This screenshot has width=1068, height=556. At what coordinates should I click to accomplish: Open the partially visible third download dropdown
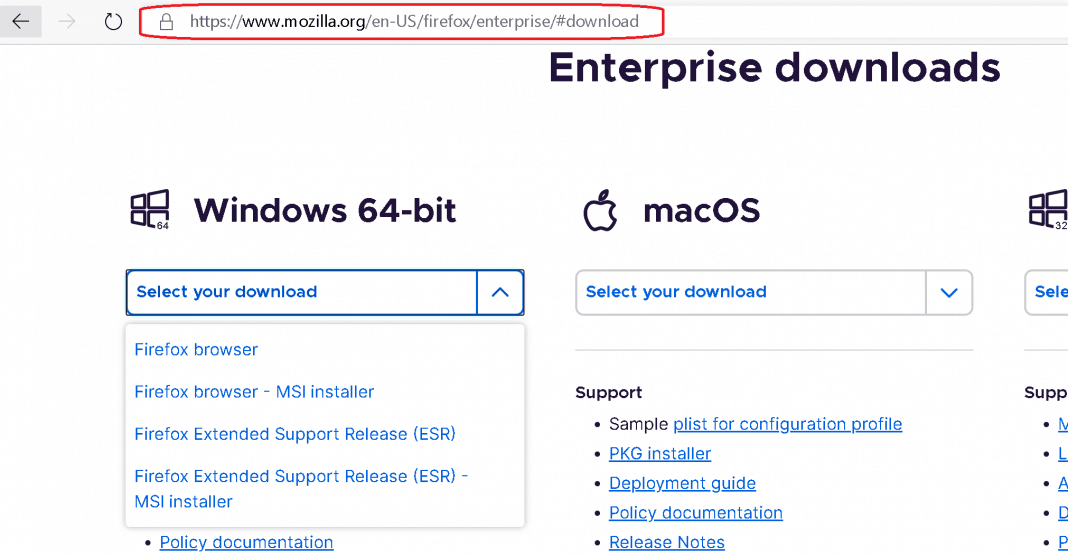[1048, 292]
